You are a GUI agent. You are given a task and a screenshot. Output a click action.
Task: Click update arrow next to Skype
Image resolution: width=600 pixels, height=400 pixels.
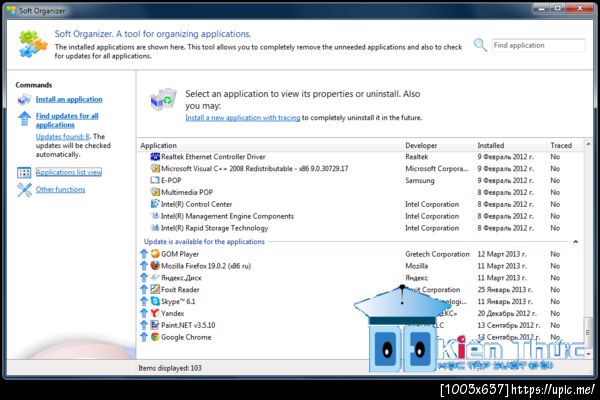click(x=144, y=301)
